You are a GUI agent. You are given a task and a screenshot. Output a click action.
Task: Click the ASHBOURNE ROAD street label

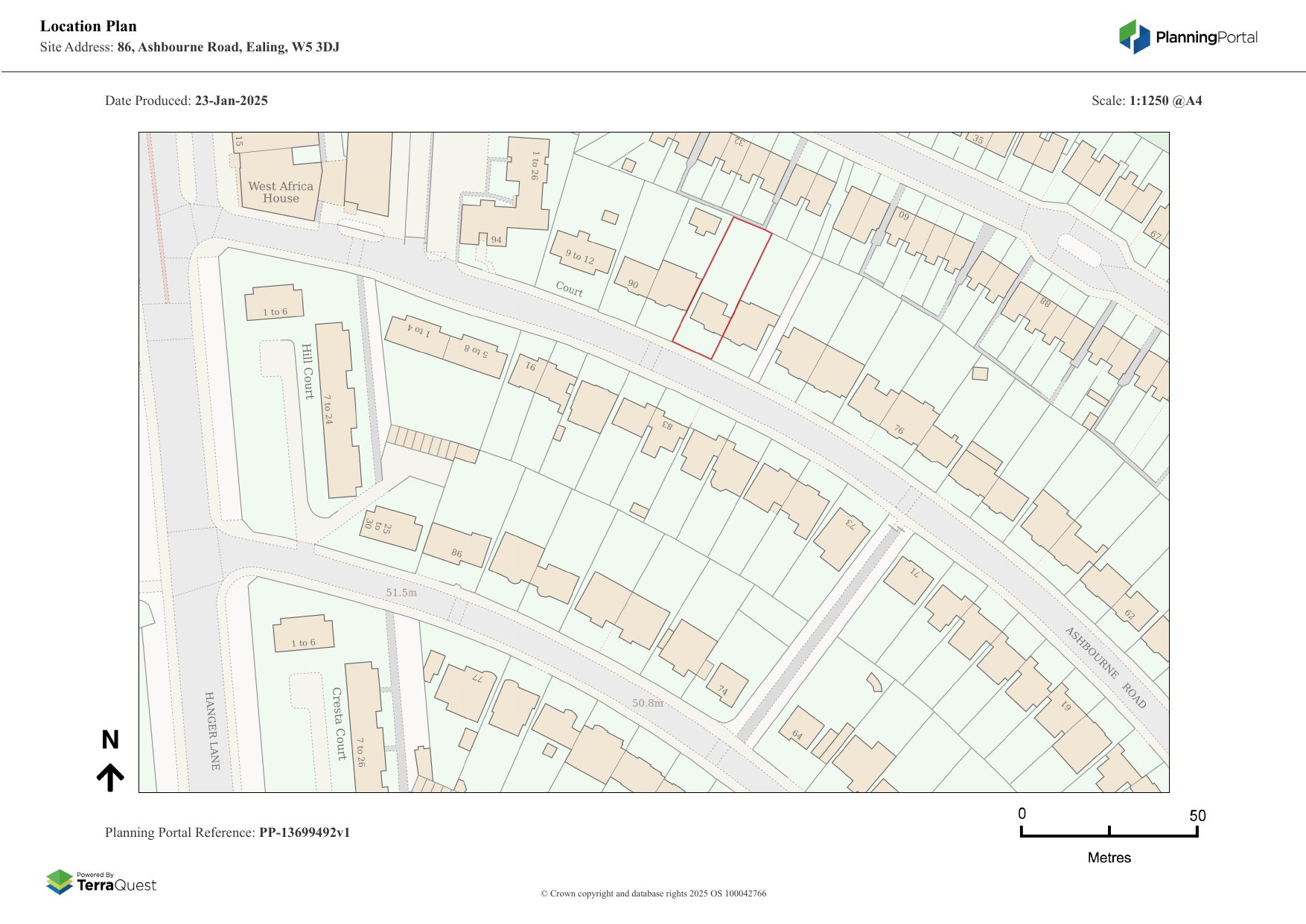[x=1105, y=667]
